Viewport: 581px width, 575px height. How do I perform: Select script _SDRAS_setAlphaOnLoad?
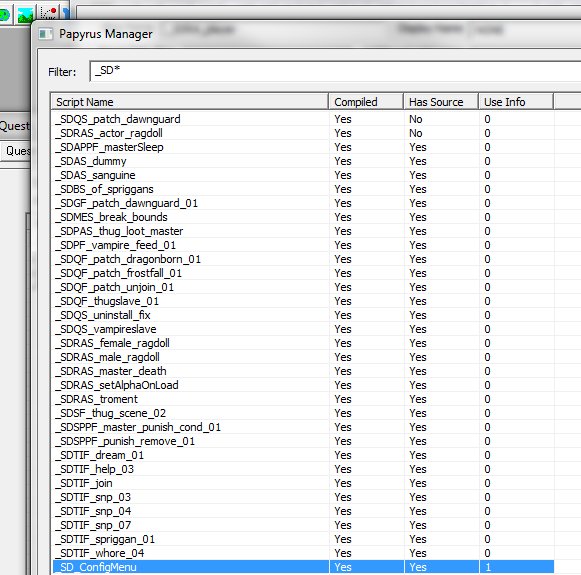coord(117,385)
